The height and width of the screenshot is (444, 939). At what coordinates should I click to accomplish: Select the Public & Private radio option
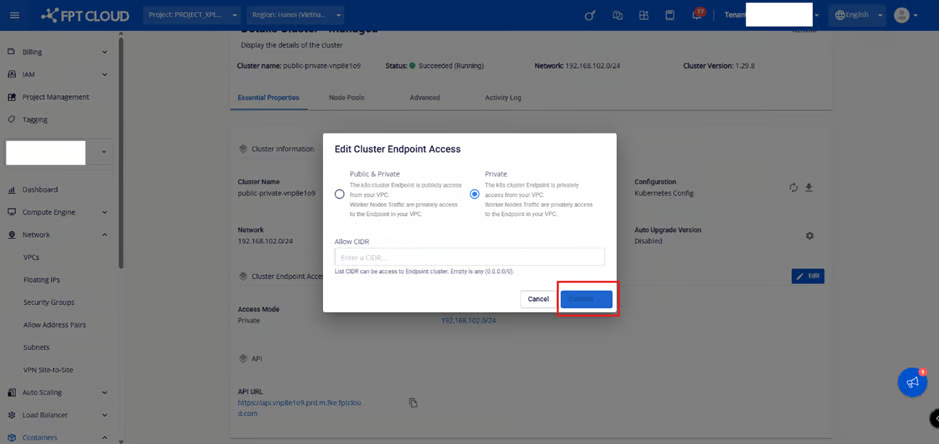pos(340,194)
